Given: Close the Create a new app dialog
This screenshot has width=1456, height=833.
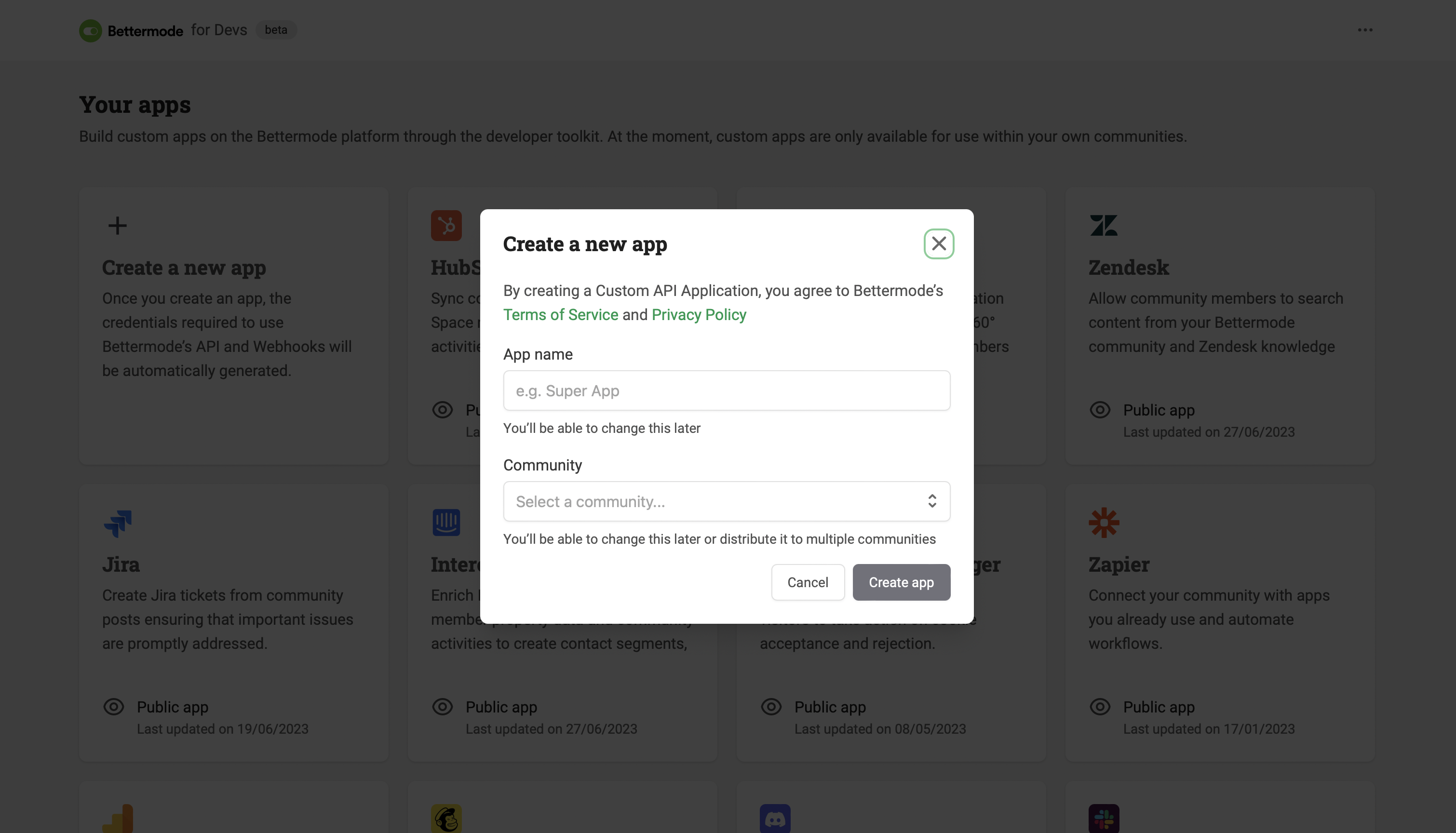Looking at the screenshot, I should point(938,244).
